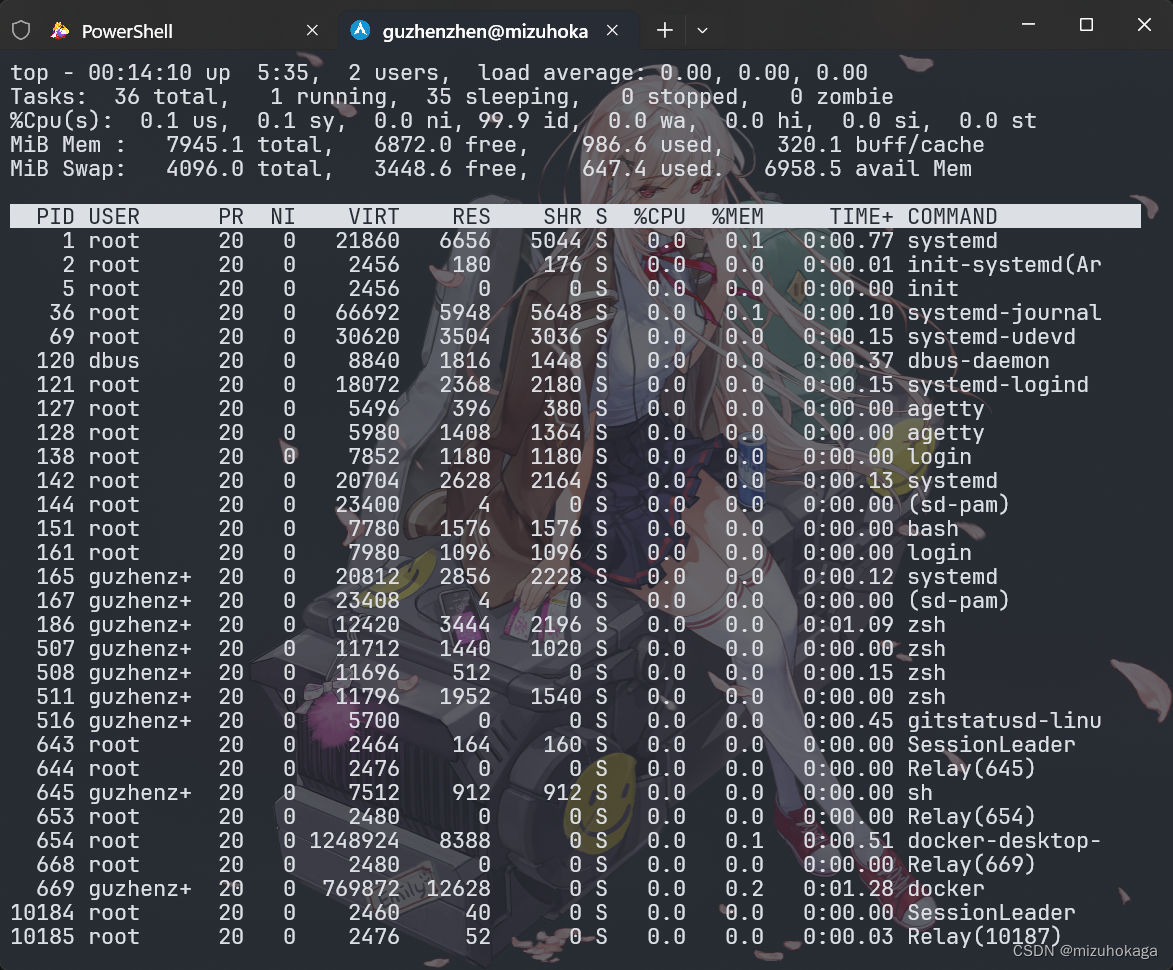Click the TIME+ column header

(861, 217)
